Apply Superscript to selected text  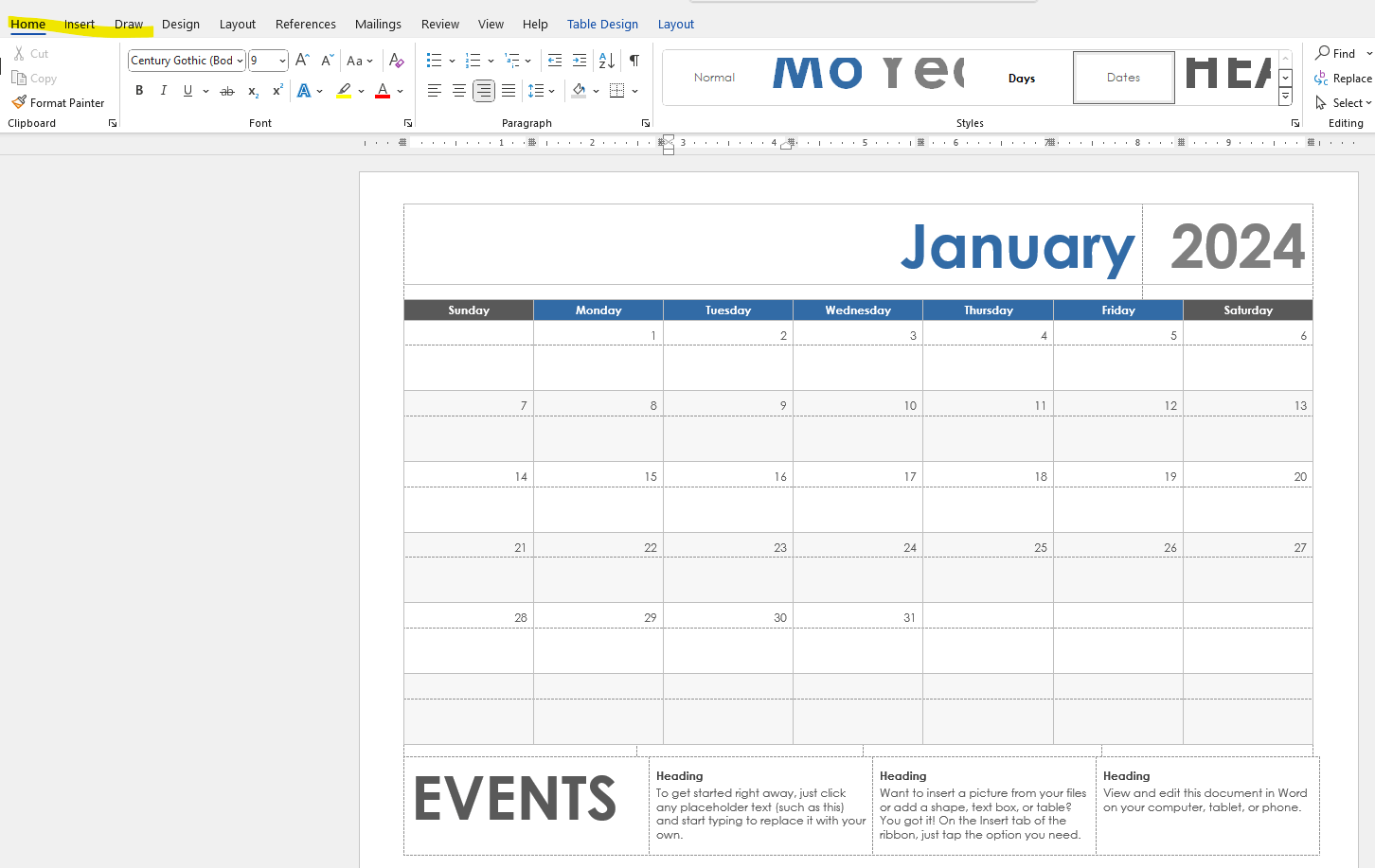coord(276,91)
